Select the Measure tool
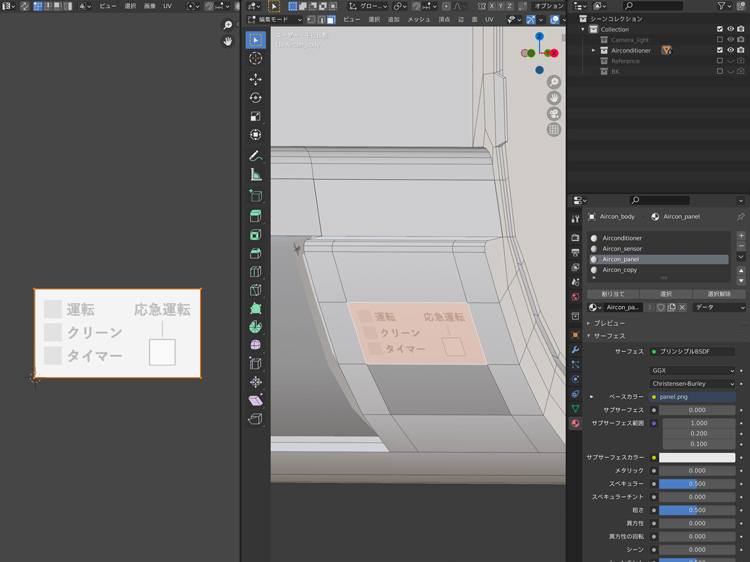 [255, 174]
